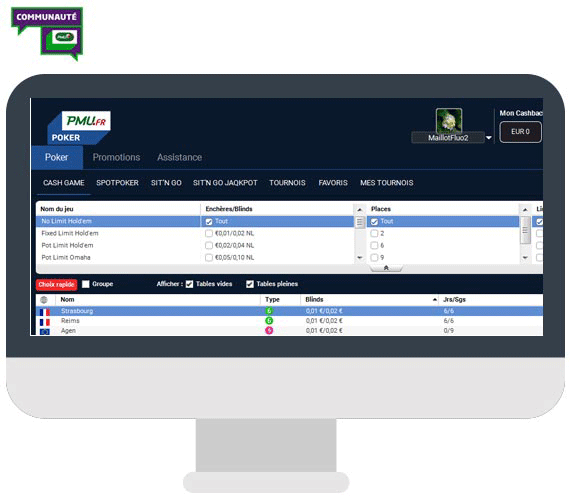Select No Limit Hold'em game
Screen dimensions: 570x500
118,221
